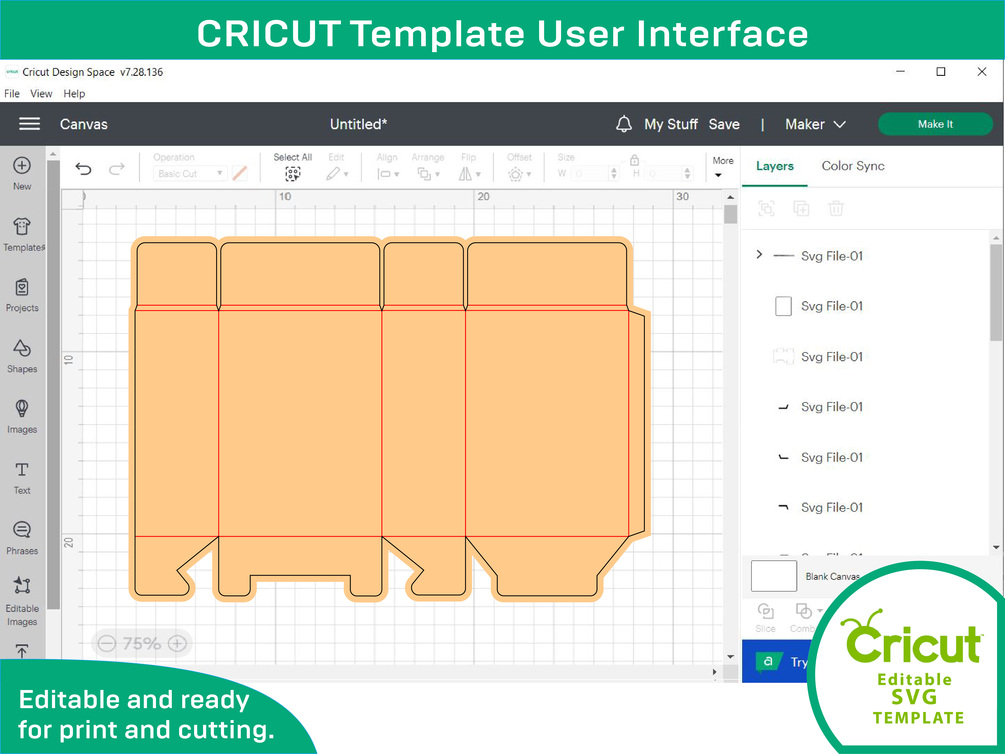Screen dimensions: 1005x754
Task: Expand the More toolbar options
Action: coord(722,167)
